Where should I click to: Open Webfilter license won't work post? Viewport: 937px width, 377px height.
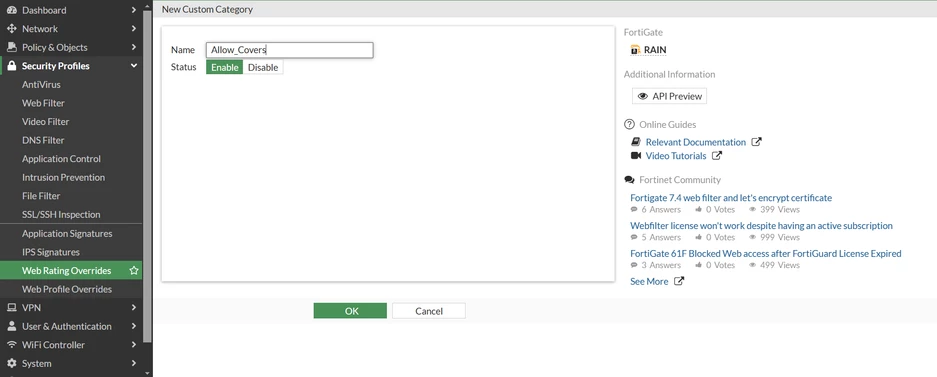[761, 226]
